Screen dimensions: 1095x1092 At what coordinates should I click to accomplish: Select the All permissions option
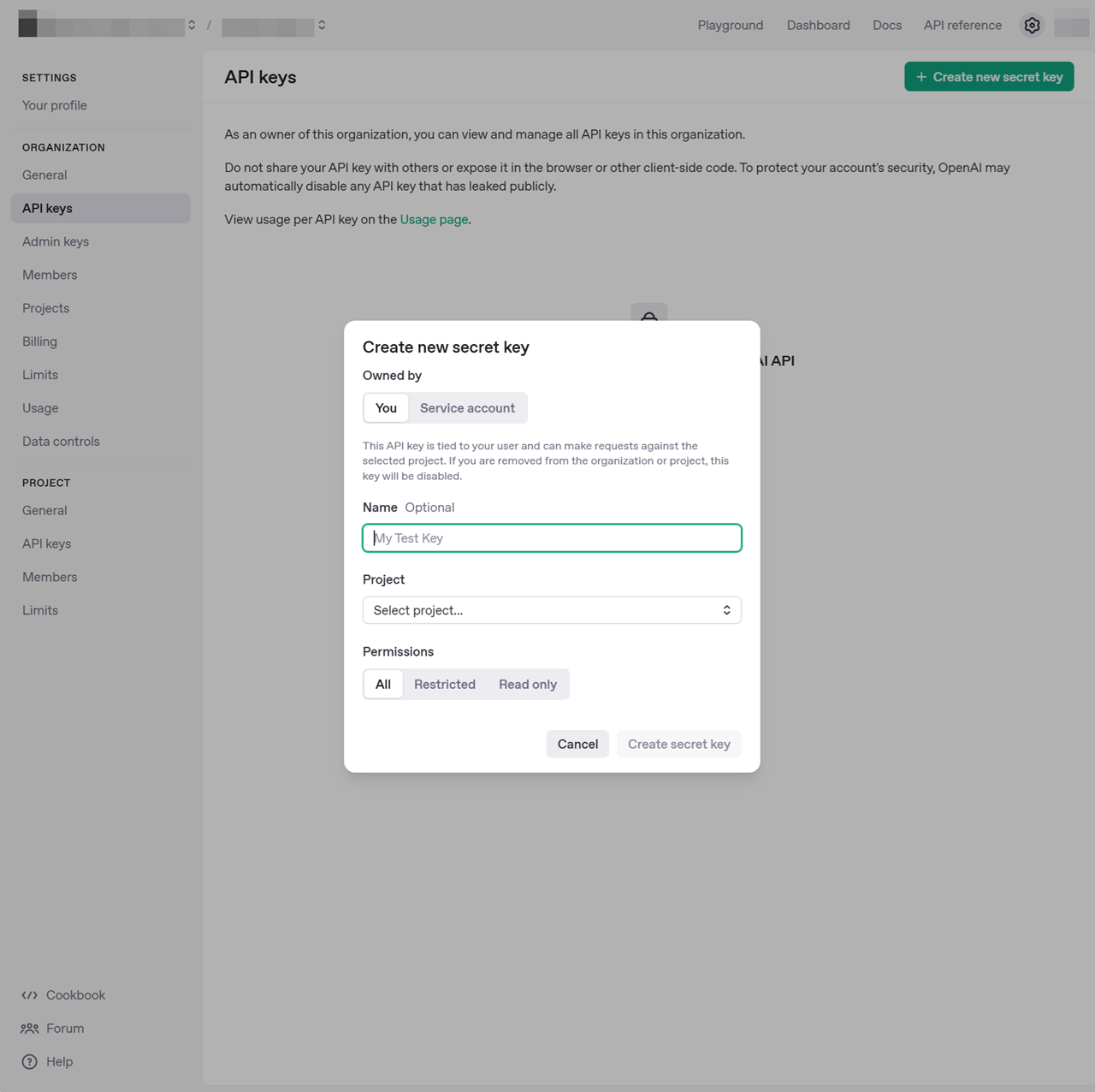[x=383, y=685]
